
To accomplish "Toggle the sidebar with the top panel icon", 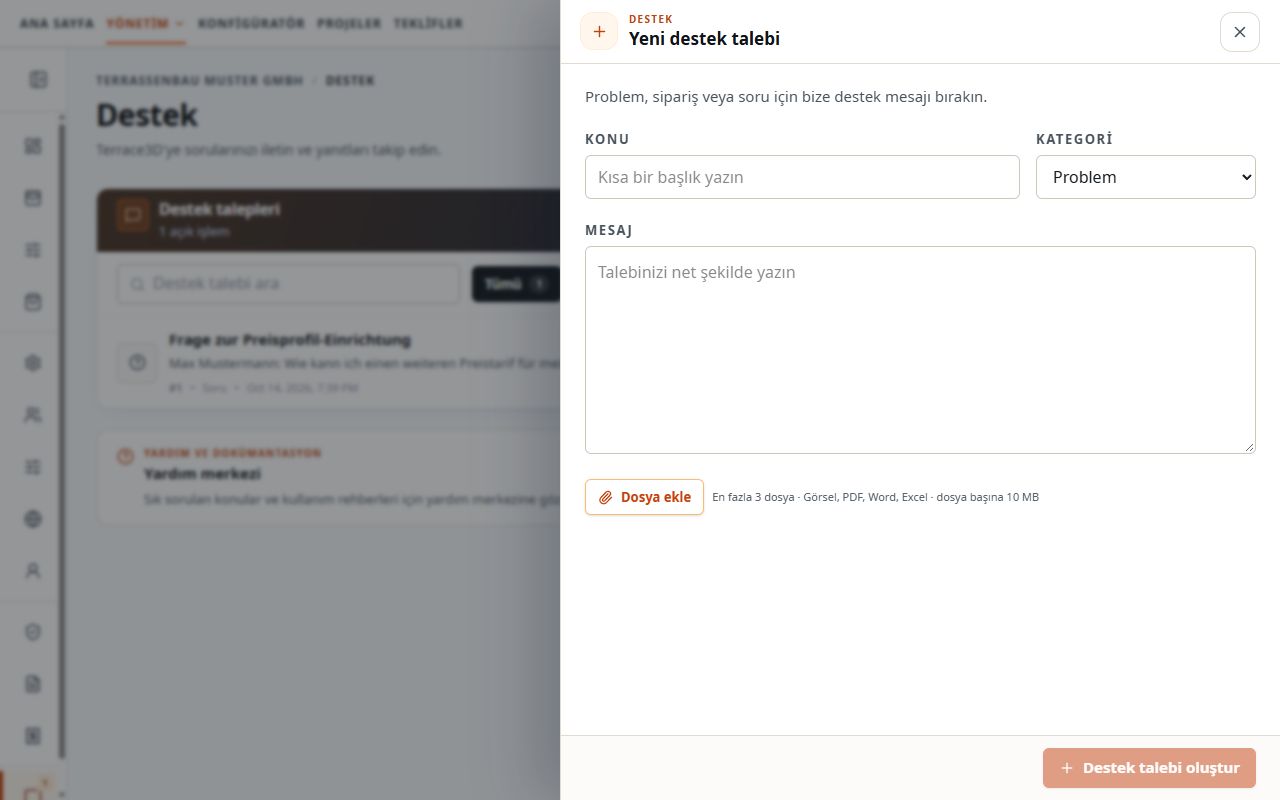I will [x=38, y=80].
